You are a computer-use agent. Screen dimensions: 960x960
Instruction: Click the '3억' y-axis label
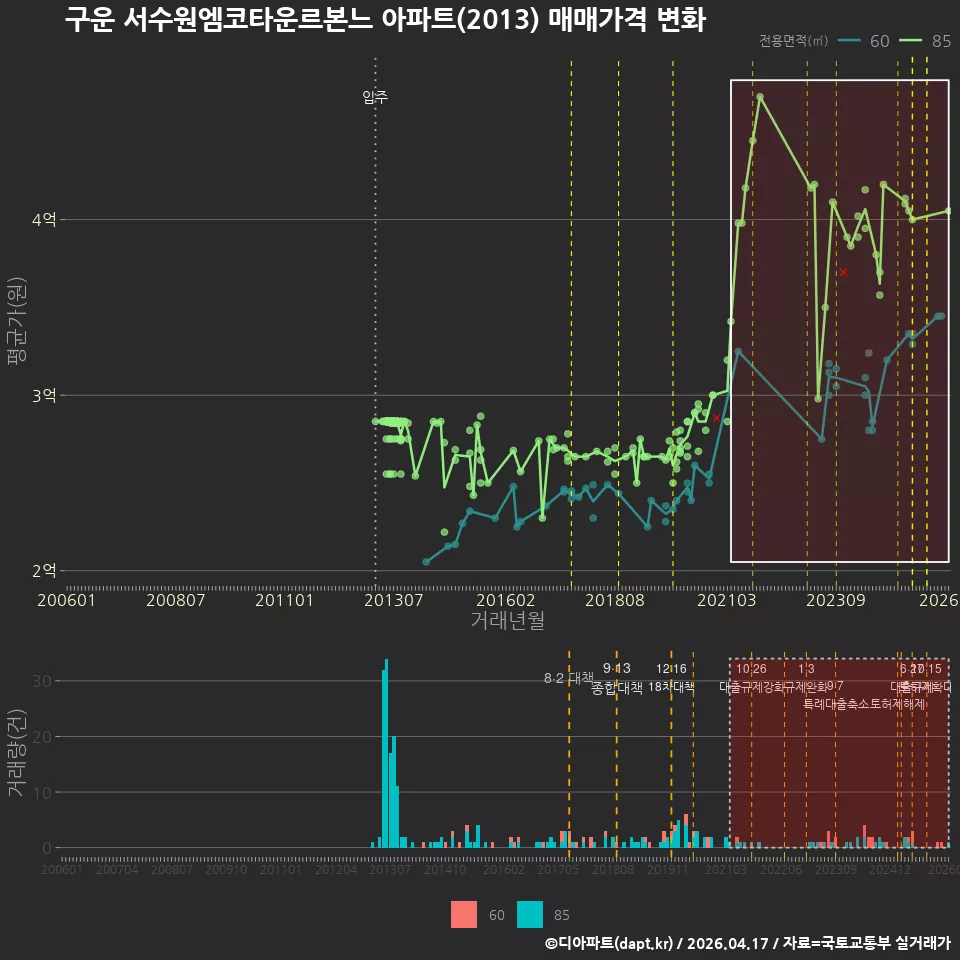pos(44,396)
